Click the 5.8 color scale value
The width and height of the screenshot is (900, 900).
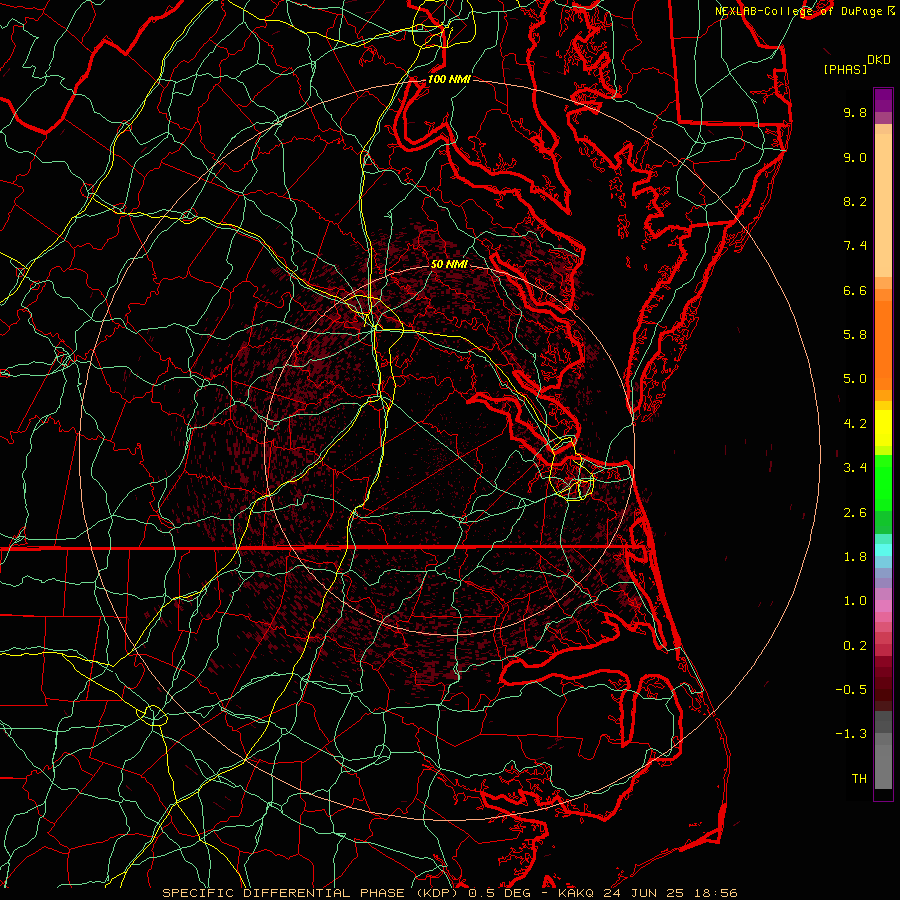coord(855,335)
